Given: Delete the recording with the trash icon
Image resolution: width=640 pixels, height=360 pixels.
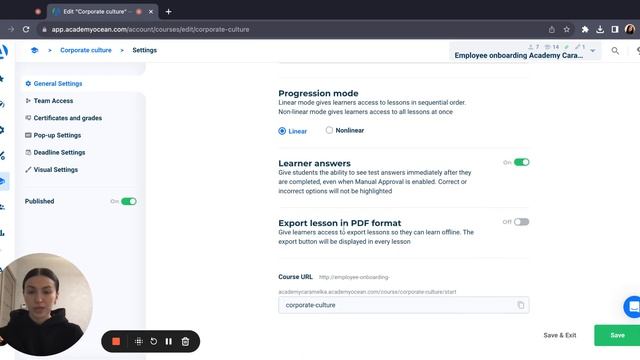Looking at the screenshot, I should coord(185,341).
